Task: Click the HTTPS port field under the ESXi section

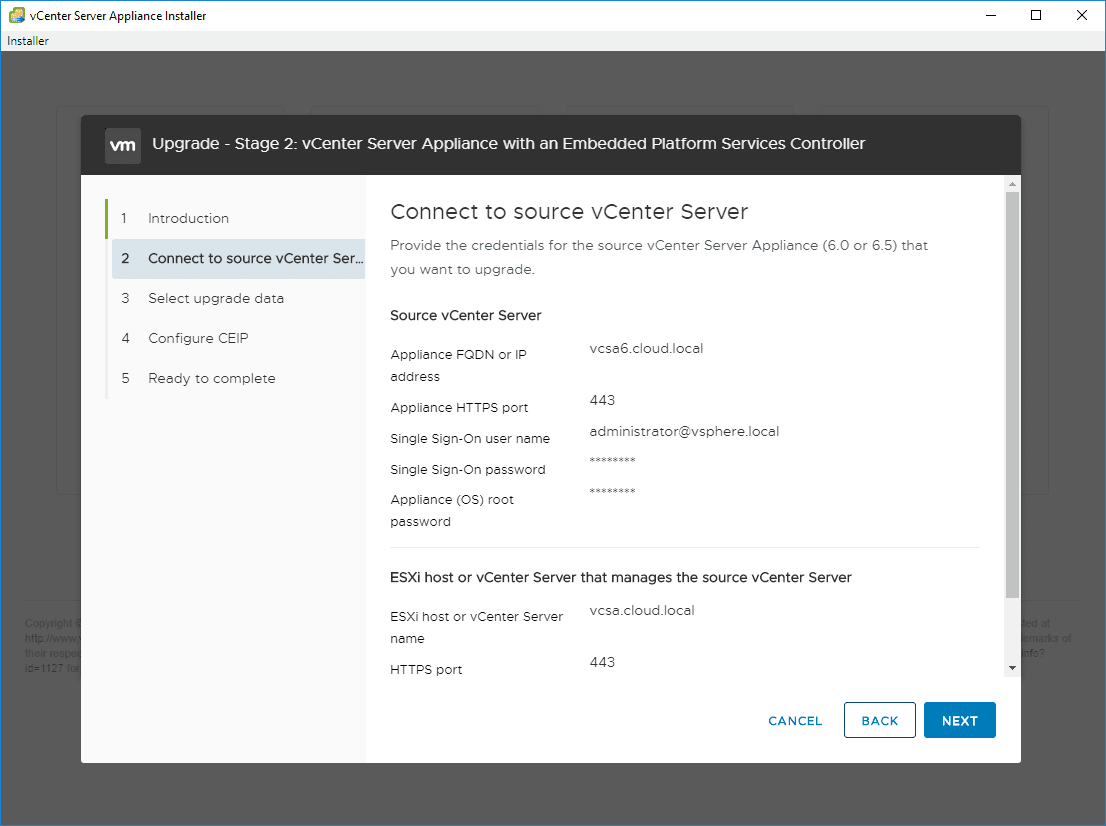Action: (603, 662)
